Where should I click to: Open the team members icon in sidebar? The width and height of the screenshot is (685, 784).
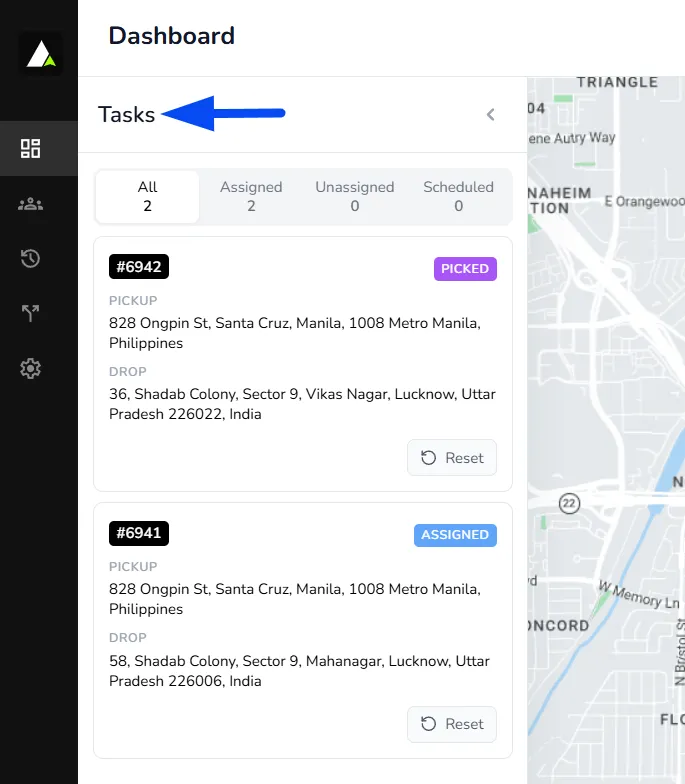pyautogui.click(x=30, y=204)
